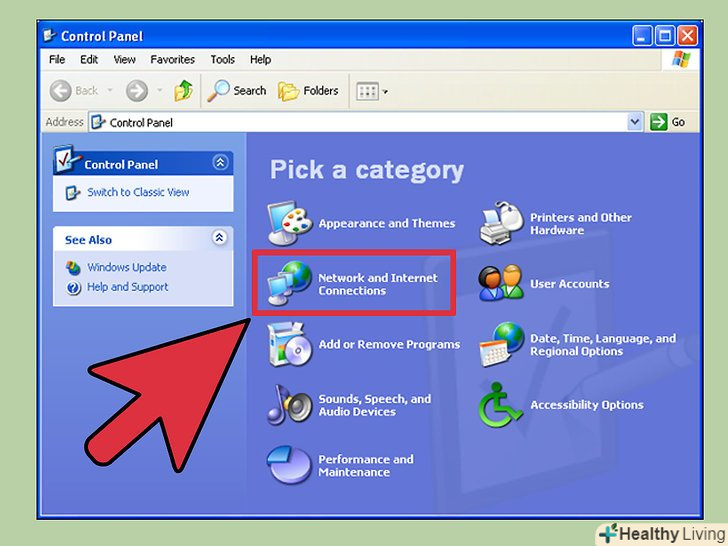Click the Windows Update icon in See Also
728x546 pixels.
tap(73, 267)
